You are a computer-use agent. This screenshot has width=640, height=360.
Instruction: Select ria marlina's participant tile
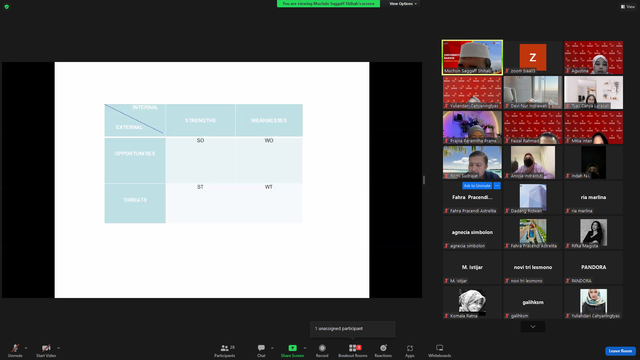(593, 198)
